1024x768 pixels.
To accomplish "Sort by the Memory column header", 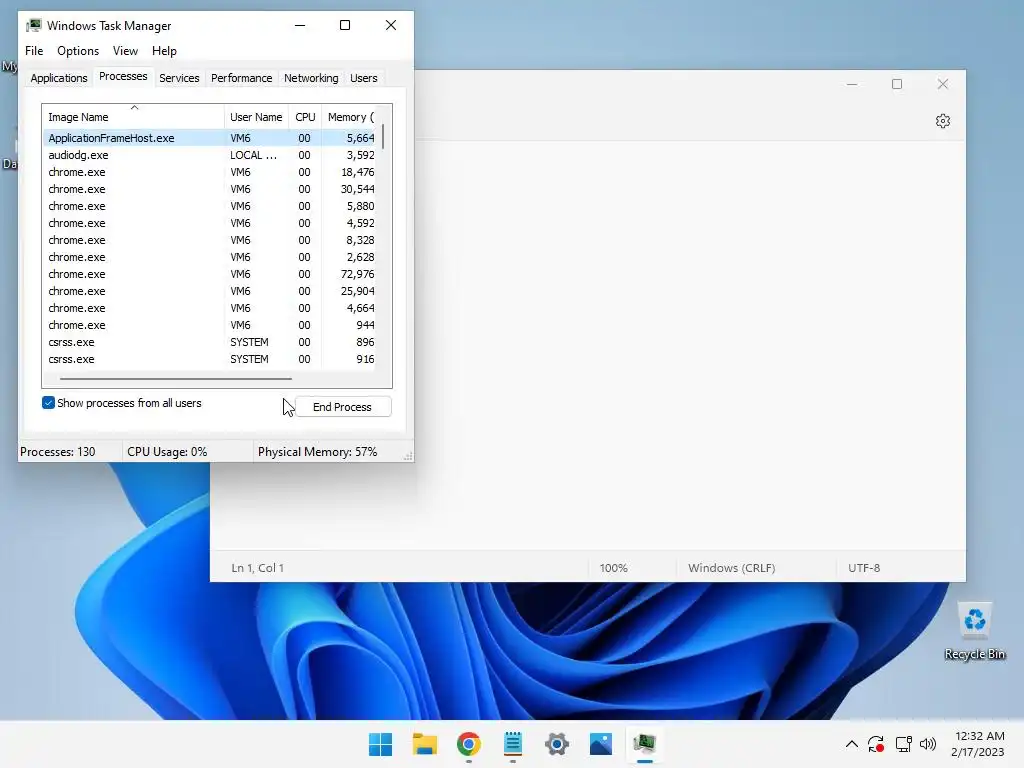I will (x=351, y=117).
